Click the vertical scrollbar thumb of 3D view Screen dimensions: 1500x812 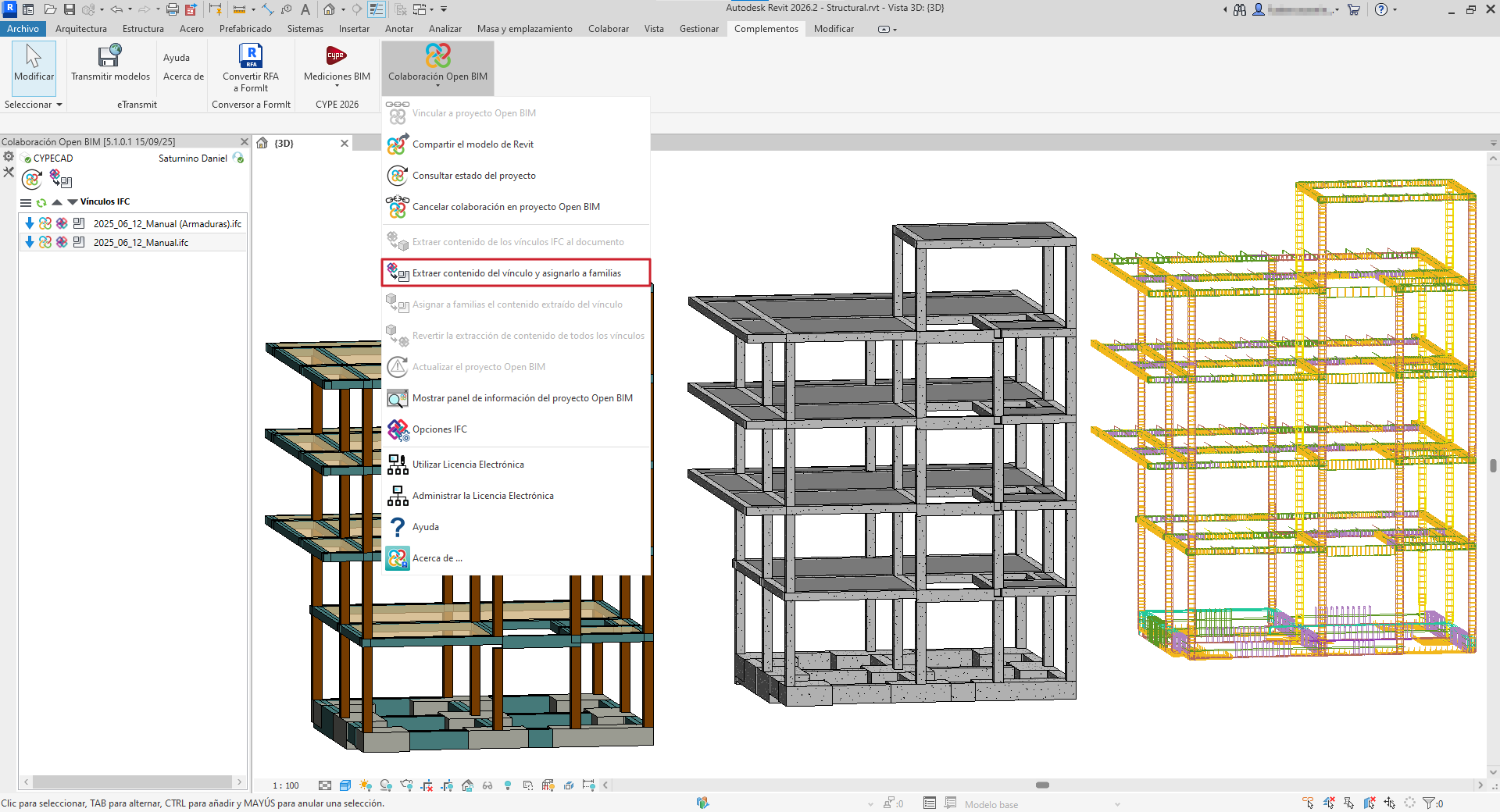tap(1493, 465)
